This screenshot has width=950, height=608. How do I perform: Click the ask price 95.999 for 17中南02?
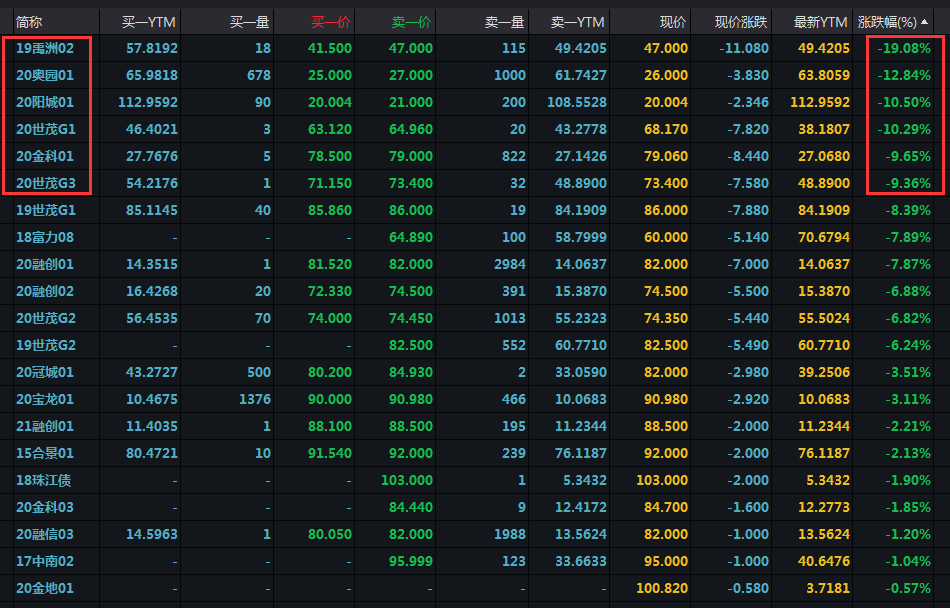click(x=411, y=561)
